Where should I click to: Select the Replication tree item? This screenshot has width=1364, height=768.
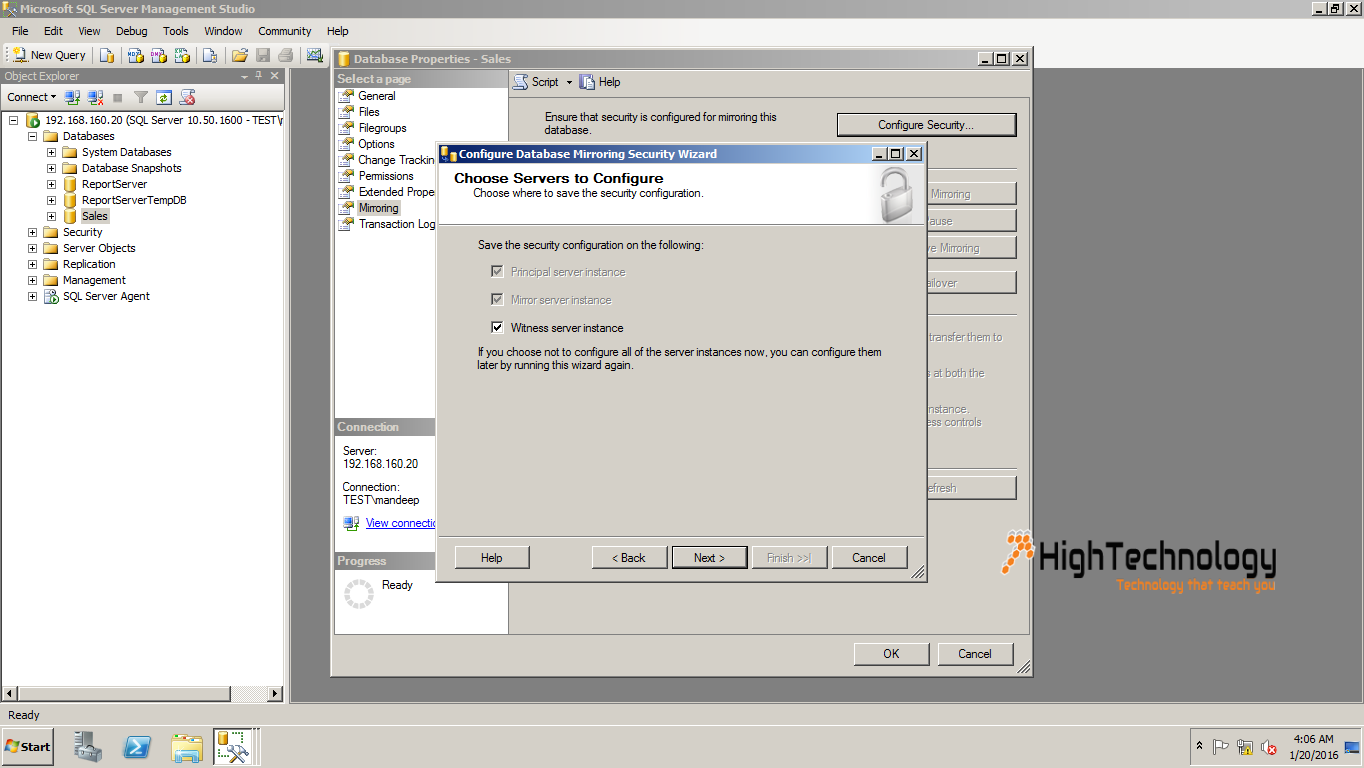pyautogui.click(x=89, y=264)
